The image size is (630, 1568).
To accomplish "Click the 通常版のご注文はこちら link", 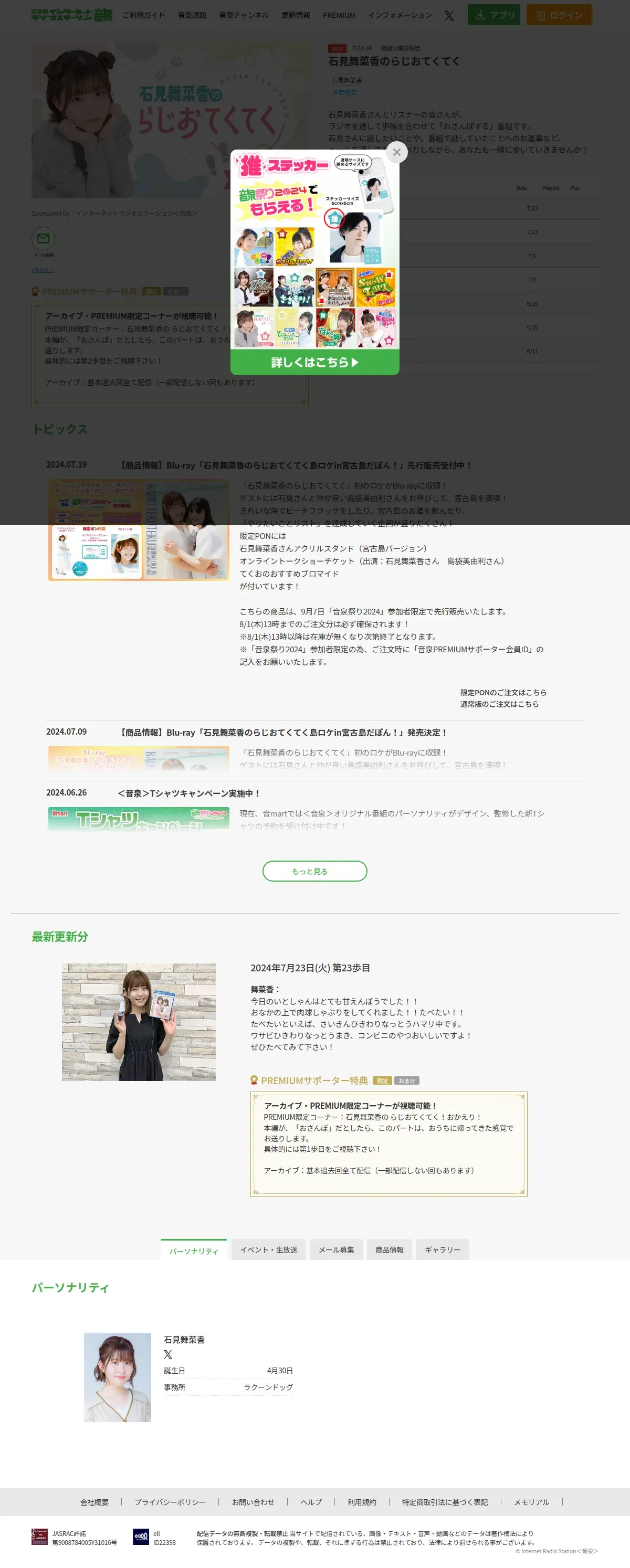I will (499, 704).
